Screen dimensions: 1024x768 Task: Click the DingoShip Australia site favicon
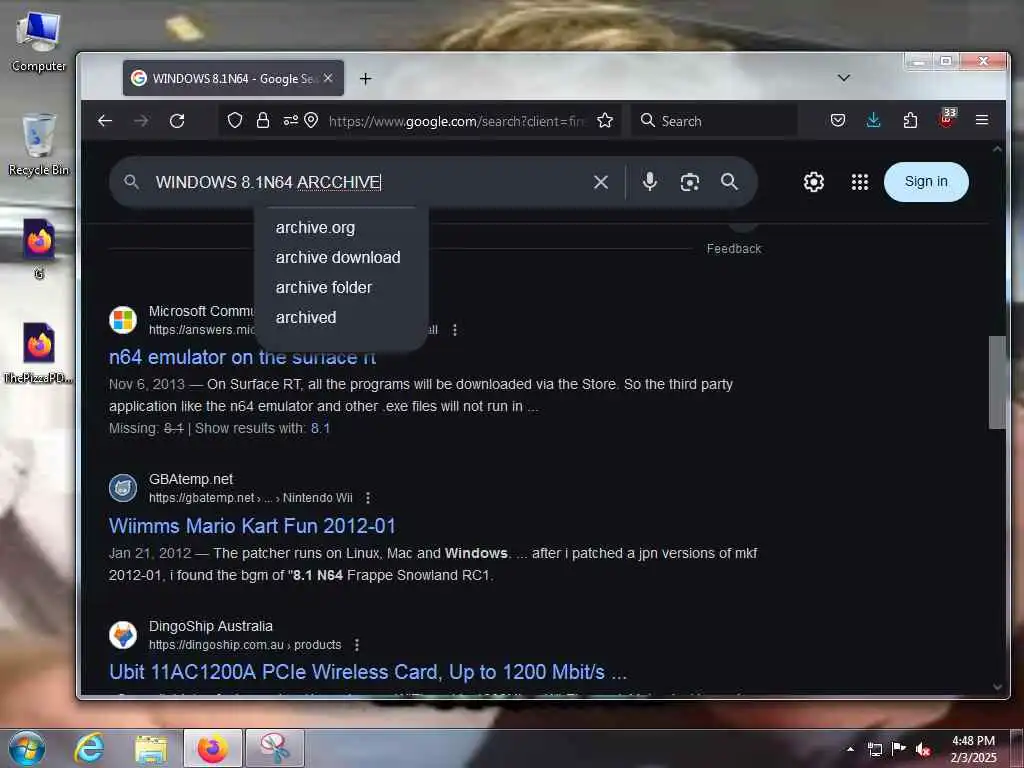(x=123, y=635)
